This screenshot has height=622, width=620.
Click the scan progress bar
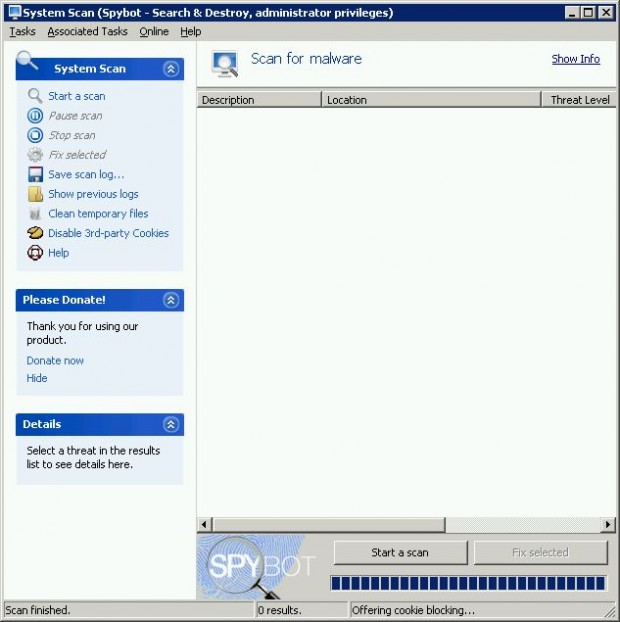tap(468, 584)
